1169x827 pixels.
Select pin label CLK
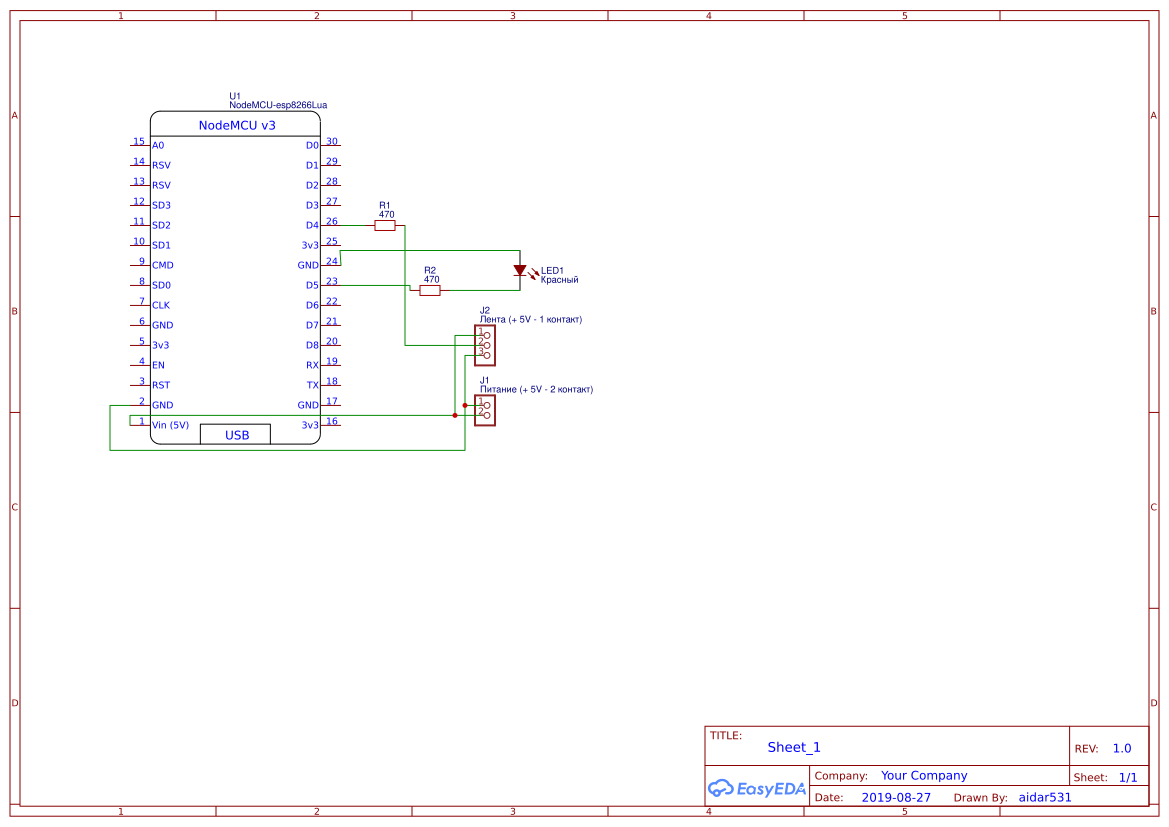161,305
